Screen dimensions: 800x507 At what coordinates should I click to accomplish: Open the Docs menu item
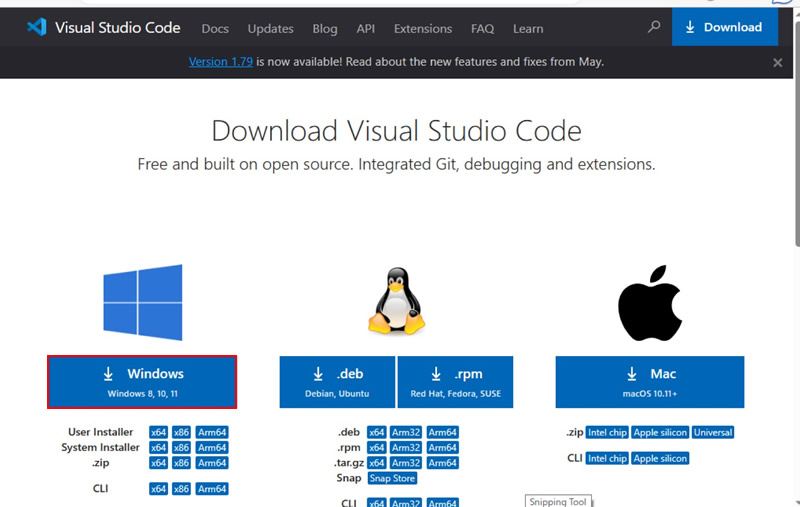(215, 28)
